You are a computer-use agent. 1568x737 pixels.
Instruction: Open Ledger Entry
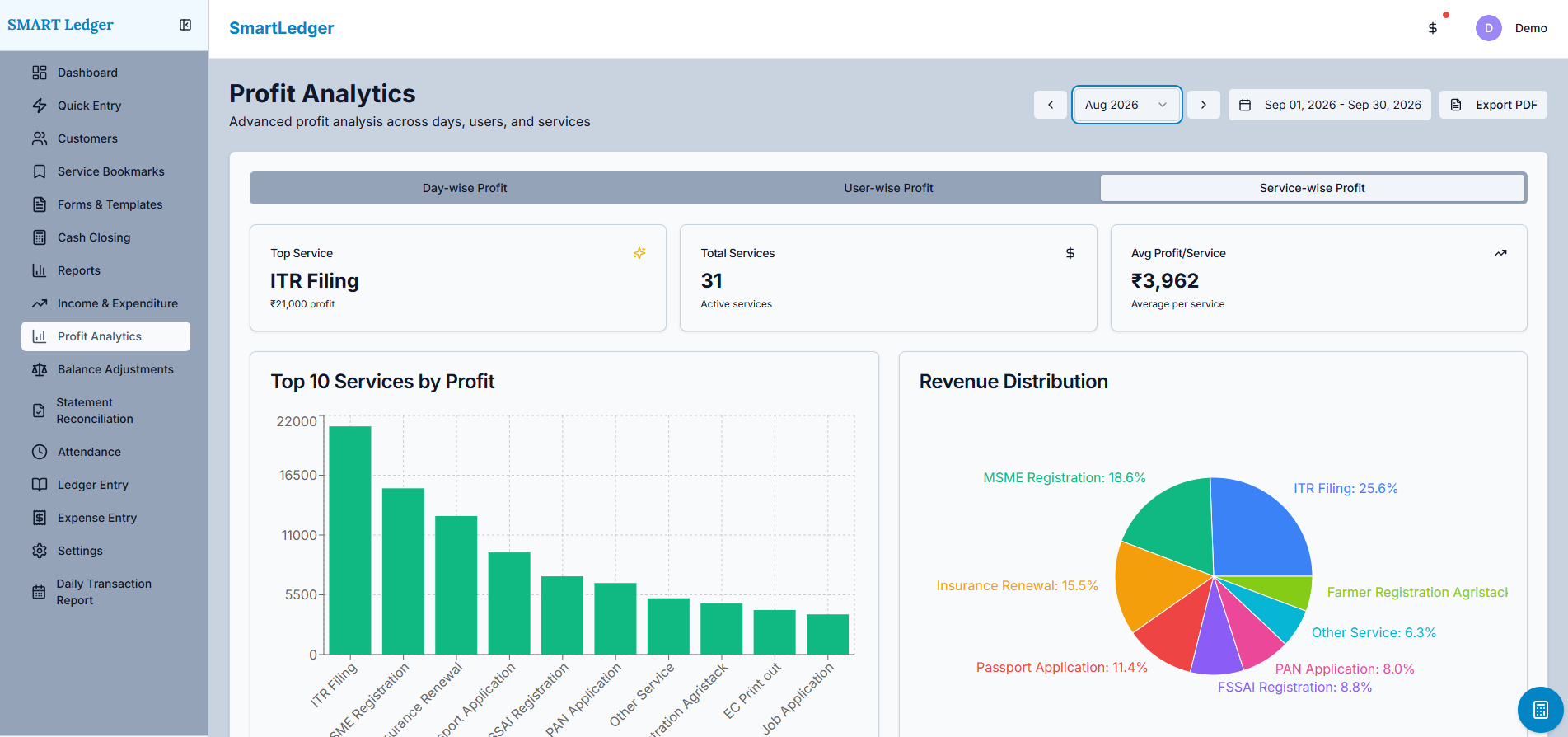(x=105, y=485)
